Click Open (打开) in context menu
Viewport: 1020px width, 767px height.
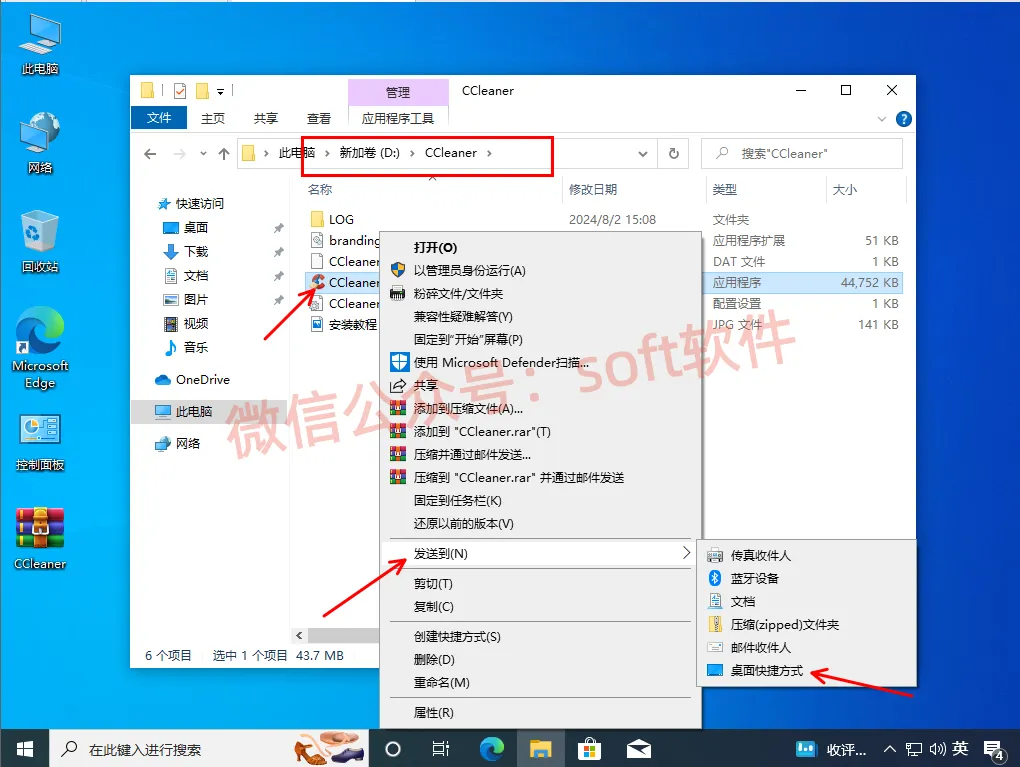pyautogui.click(x=540, y=247)
